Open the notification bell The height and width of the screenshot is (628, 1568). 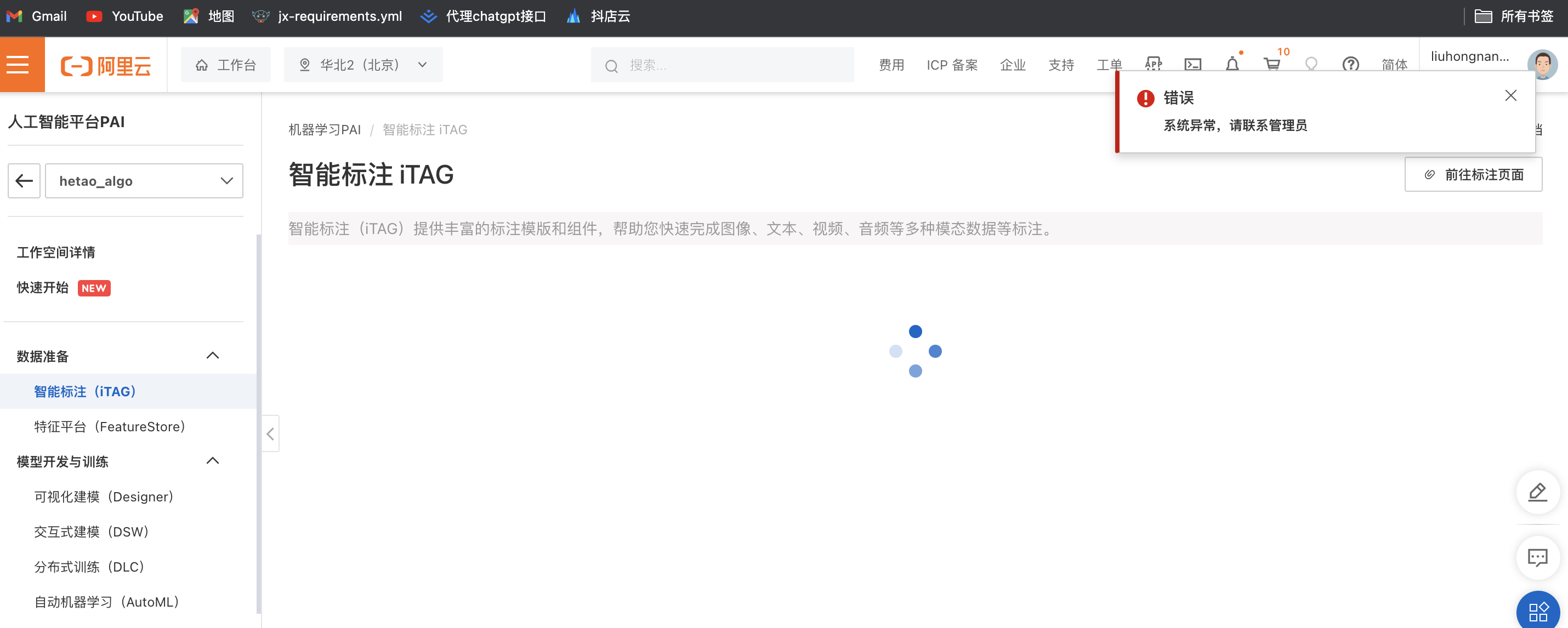pyautogui.click(x=1232, y=64)
